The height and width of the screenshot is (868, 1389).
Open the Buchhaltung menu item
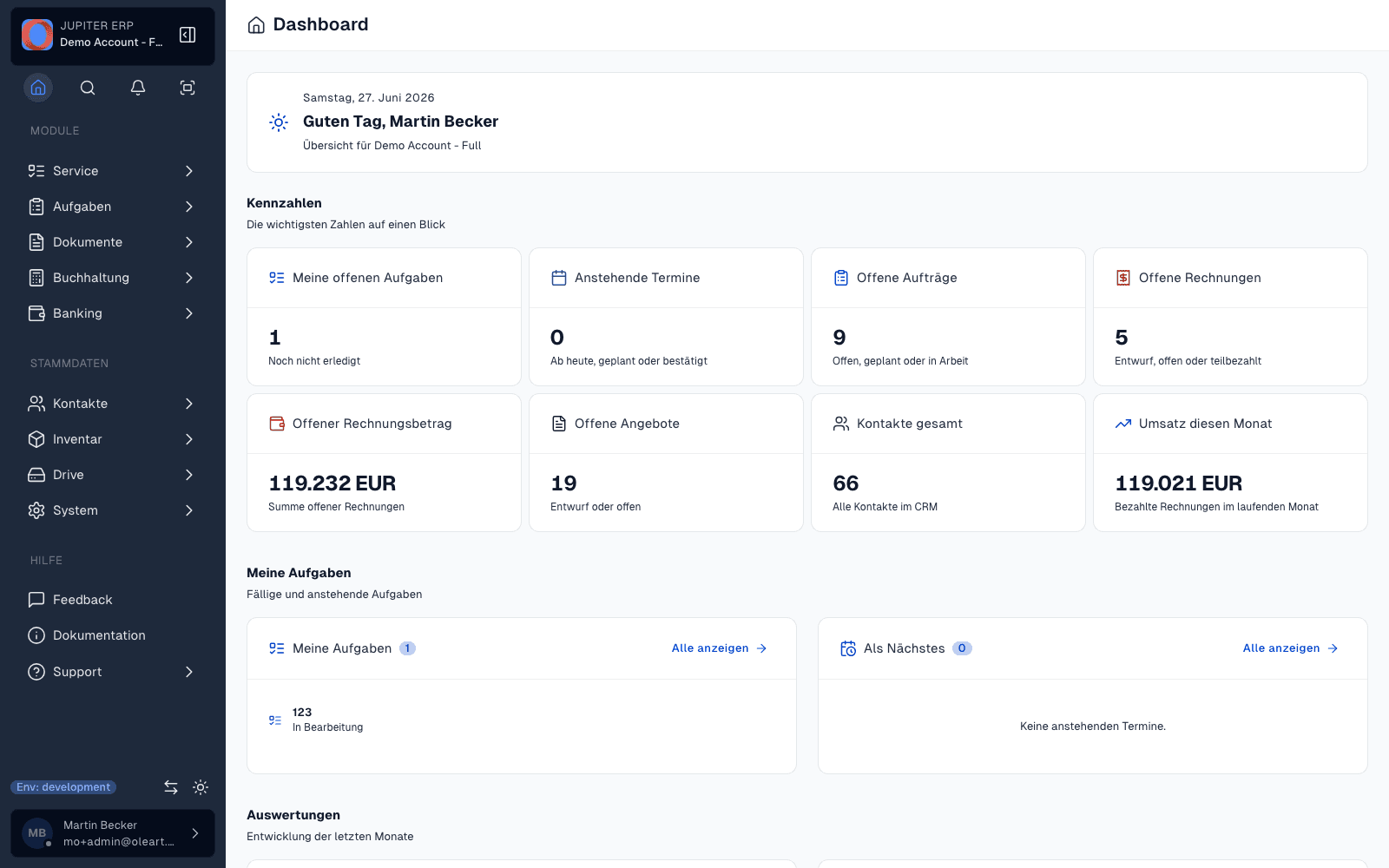point(113,278)
